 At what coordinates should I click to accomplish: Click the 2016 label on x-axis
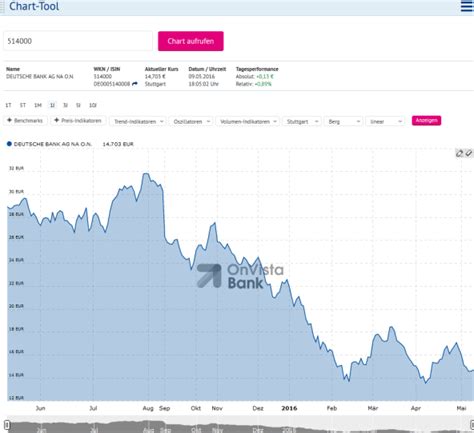[289, 408]
